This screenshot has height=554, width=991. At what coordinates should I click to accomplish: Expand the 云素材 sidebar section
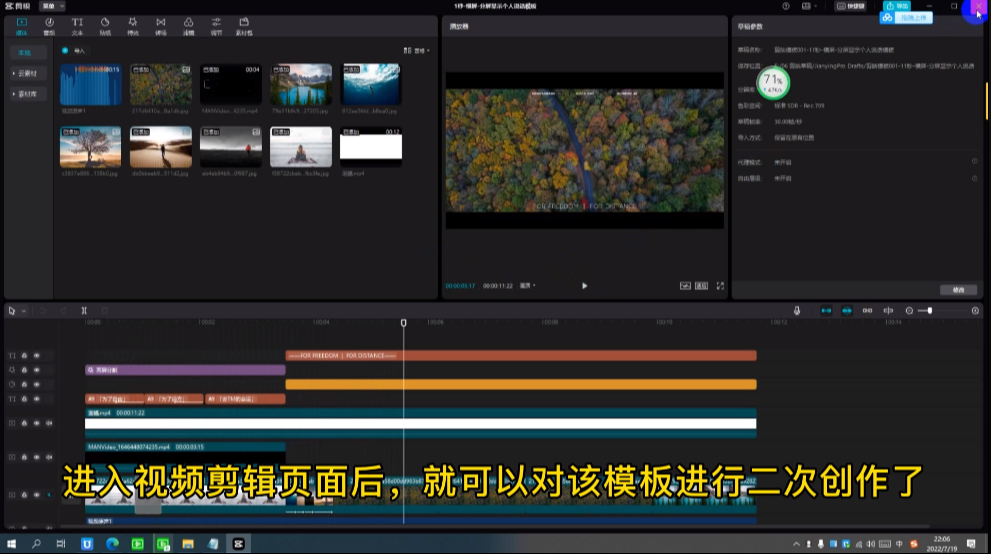click(x=26, y=73)
